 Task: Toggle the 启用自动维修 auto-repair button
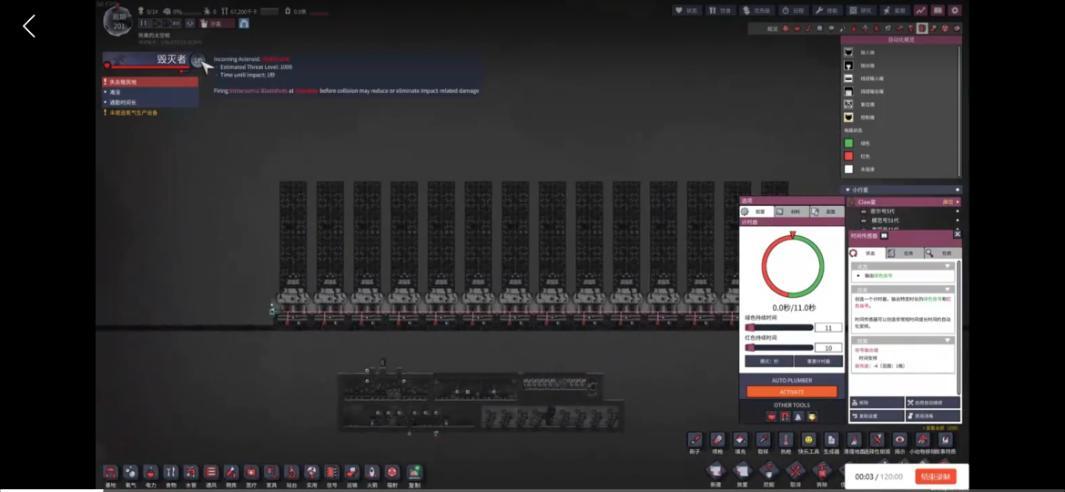coord(933,403)
